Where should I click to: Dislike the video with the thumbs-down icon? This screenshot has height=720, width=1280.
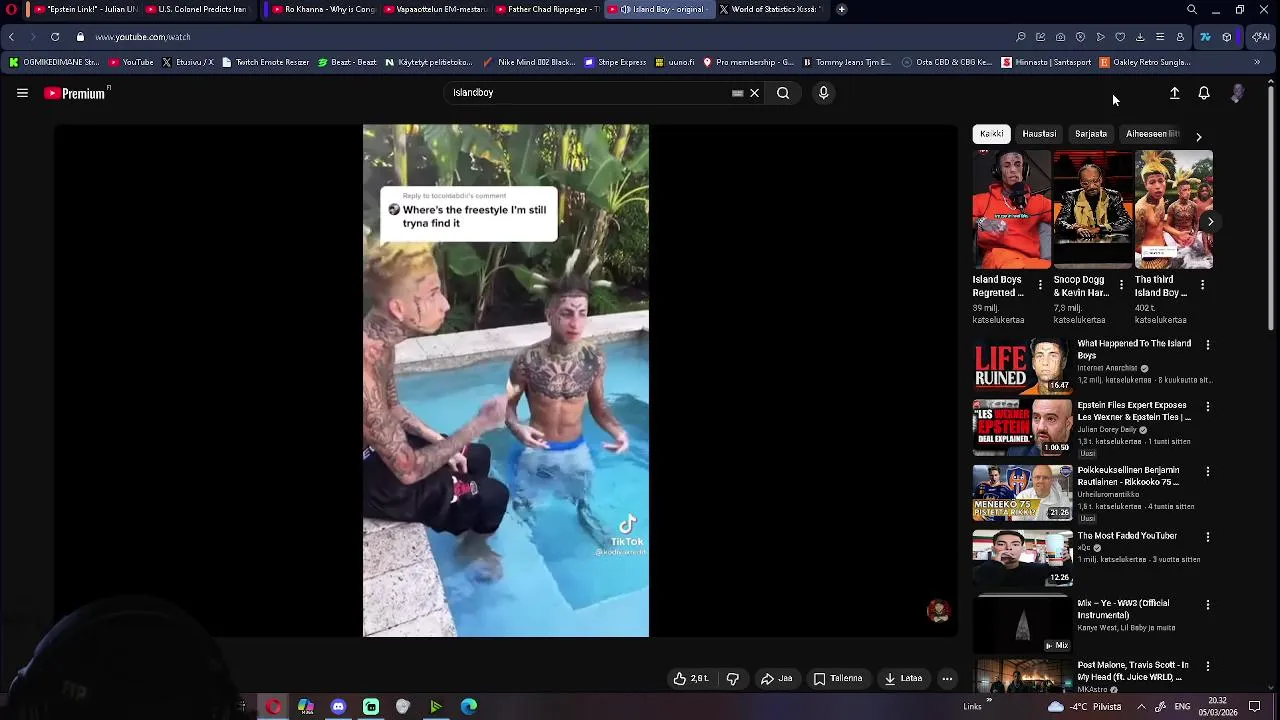pyautogui.click(x=733, y=678)
